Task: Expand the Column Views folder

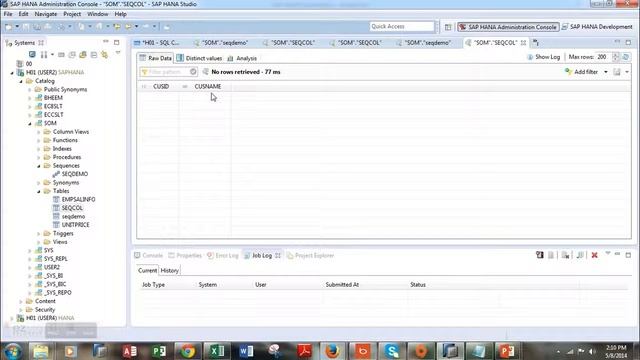Action: [39, 132]
